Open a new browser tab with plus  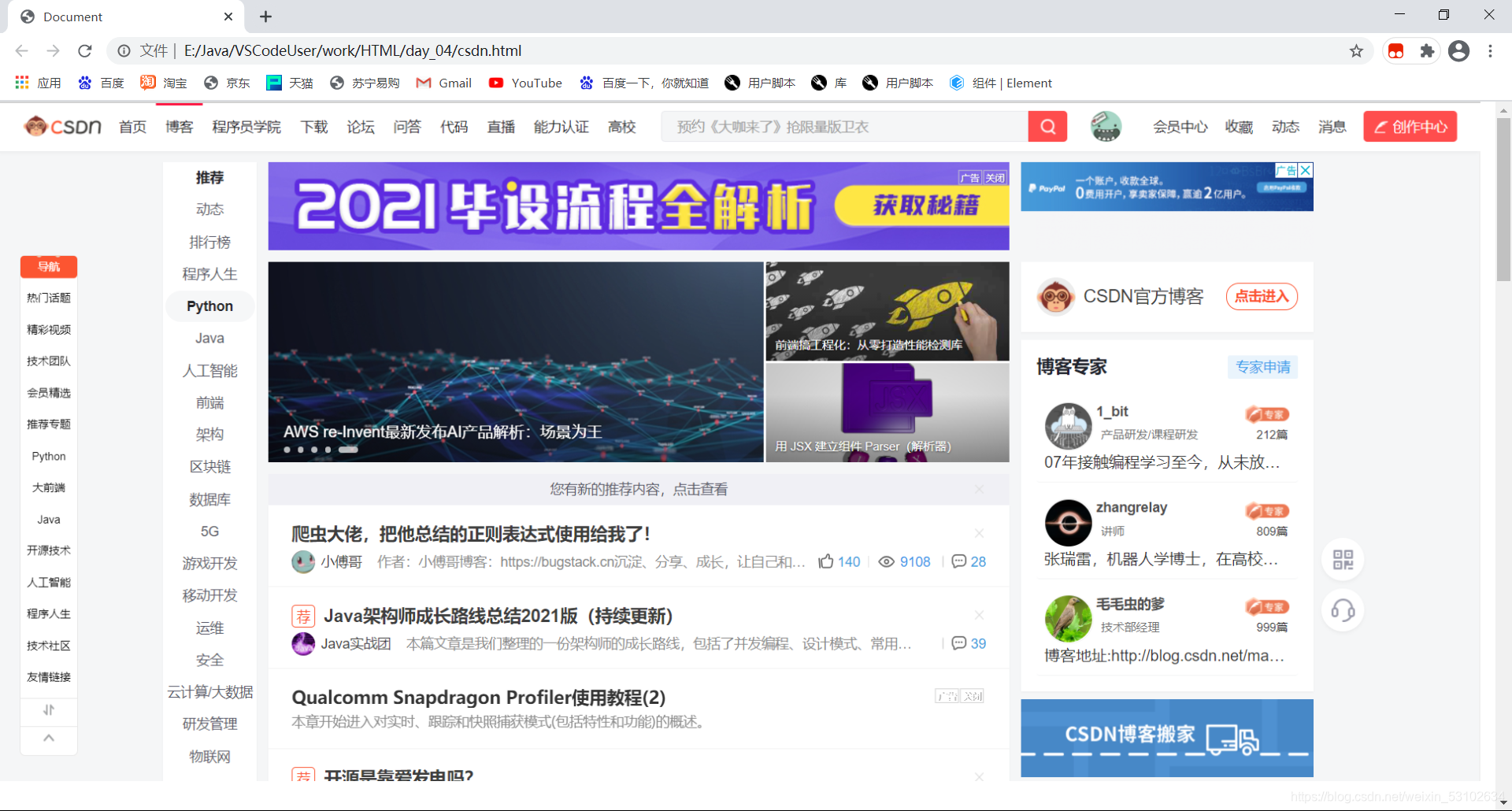click(266, 17)
